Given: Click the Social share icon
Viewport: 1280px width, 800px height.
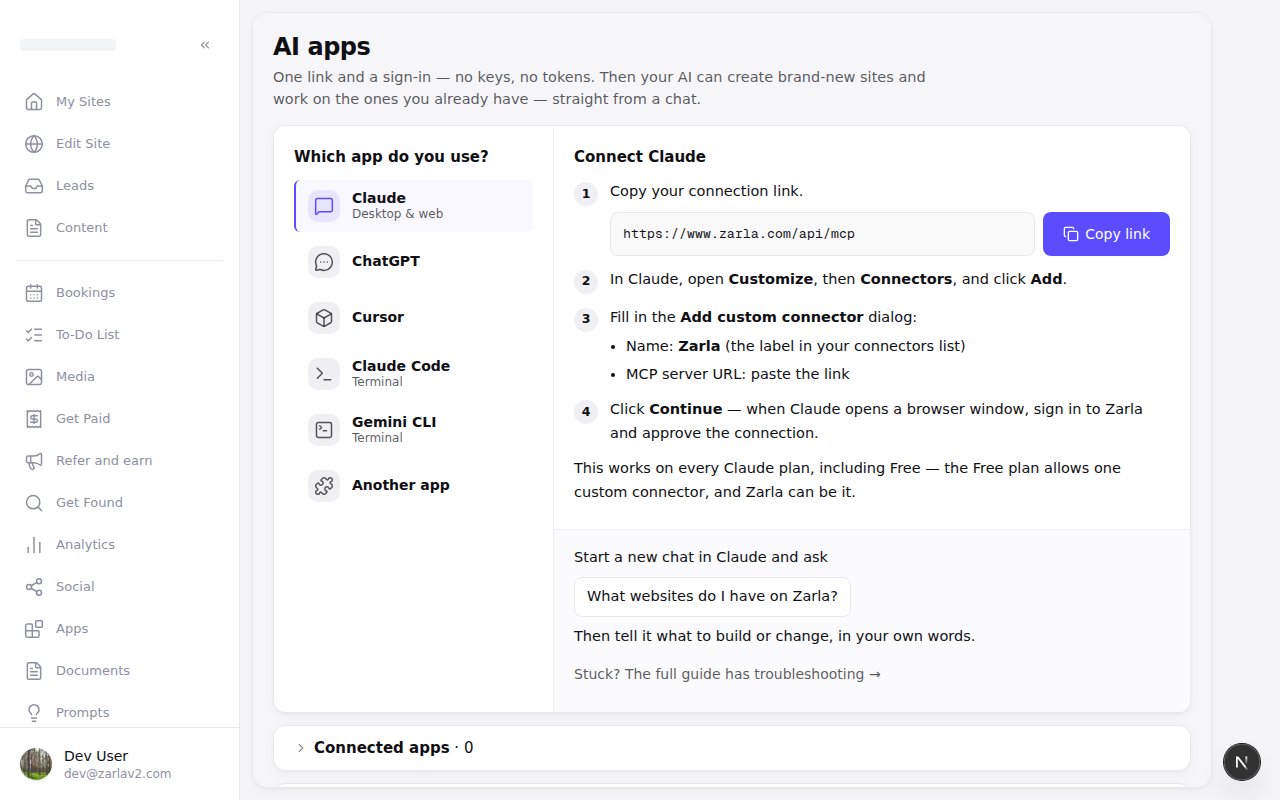Looking at the screenshot, I should tap(34, 587).
